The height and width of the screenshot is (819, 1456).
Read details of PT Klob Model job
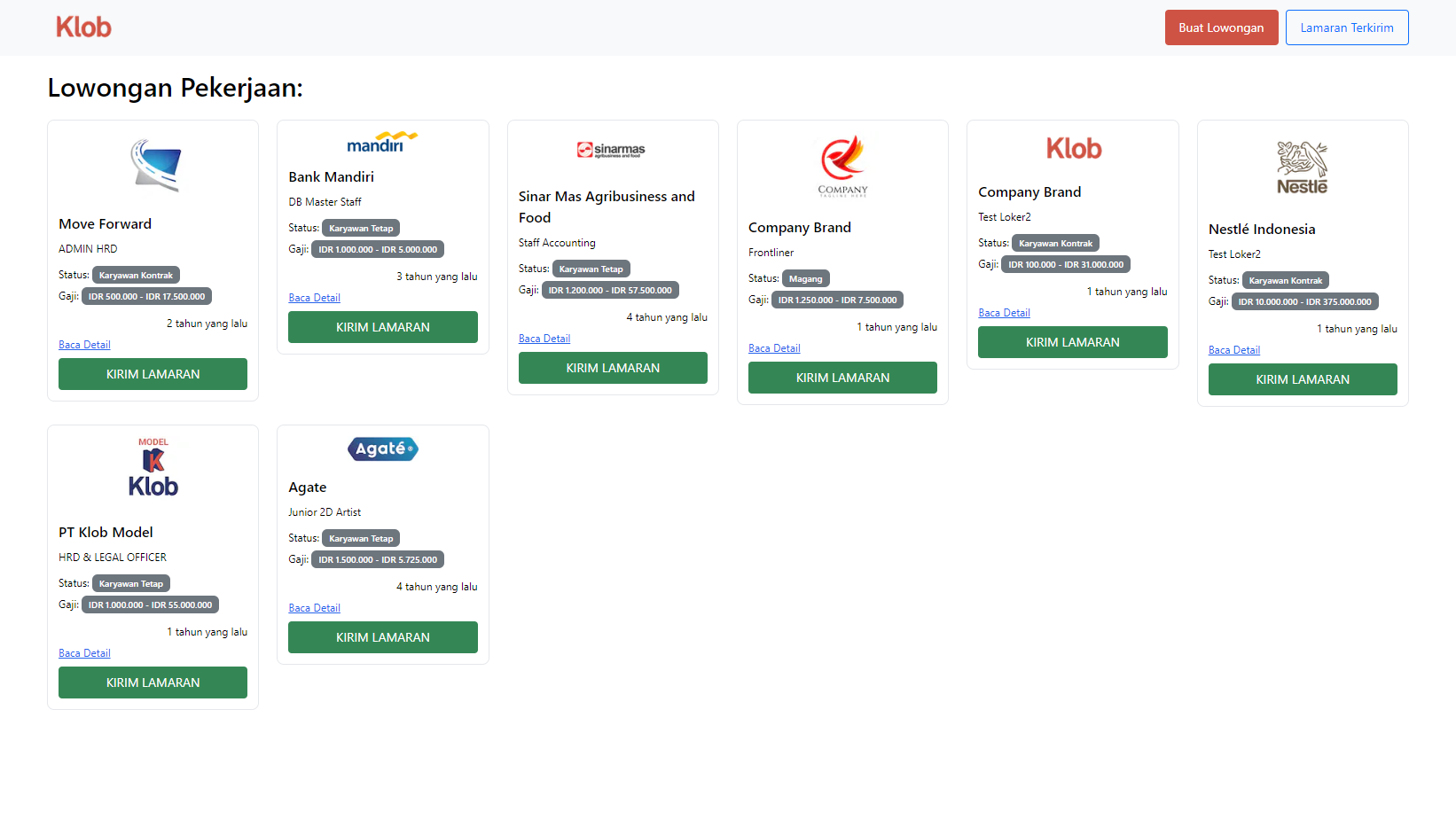pyautogui.click(x=84, y=653)
